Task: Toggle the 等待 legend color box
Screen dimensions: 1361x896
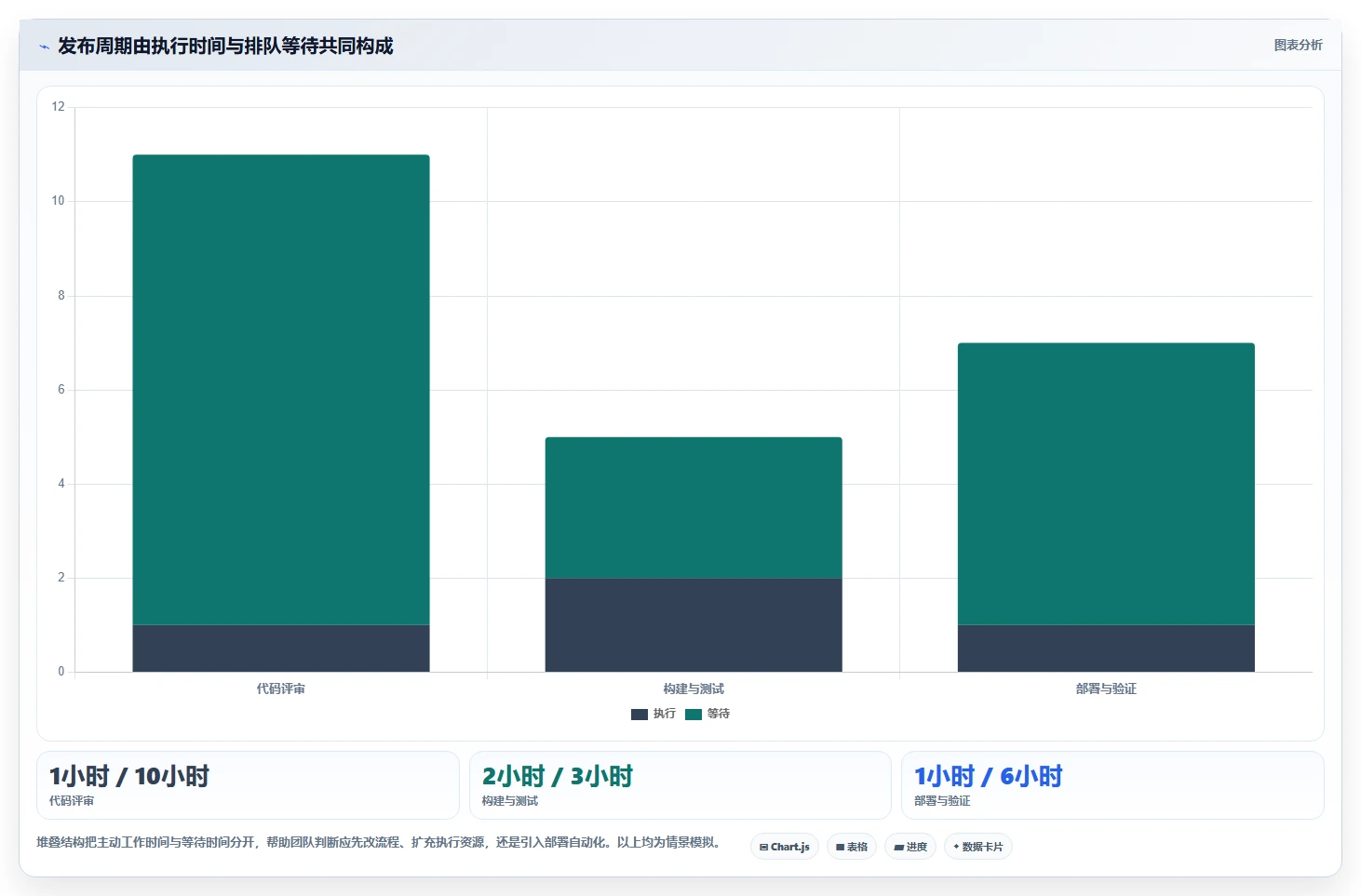Action: coord(693,715)
